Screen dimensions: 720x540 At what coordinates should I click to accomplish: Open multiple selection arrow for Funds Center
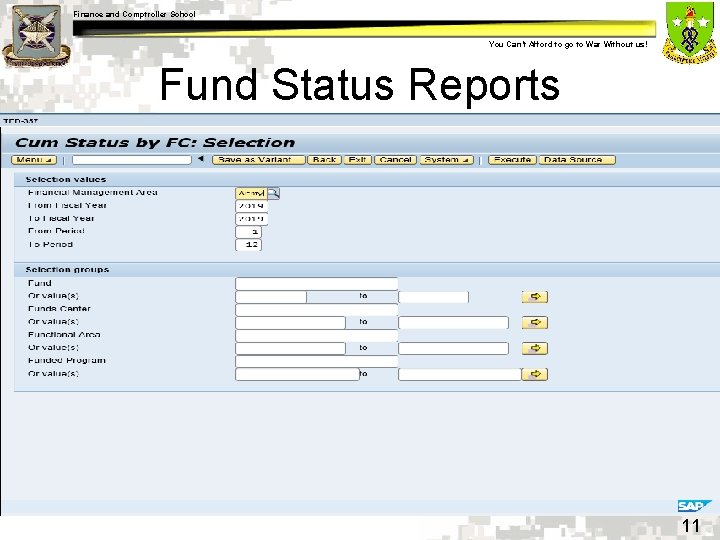[x=534, y=322]
